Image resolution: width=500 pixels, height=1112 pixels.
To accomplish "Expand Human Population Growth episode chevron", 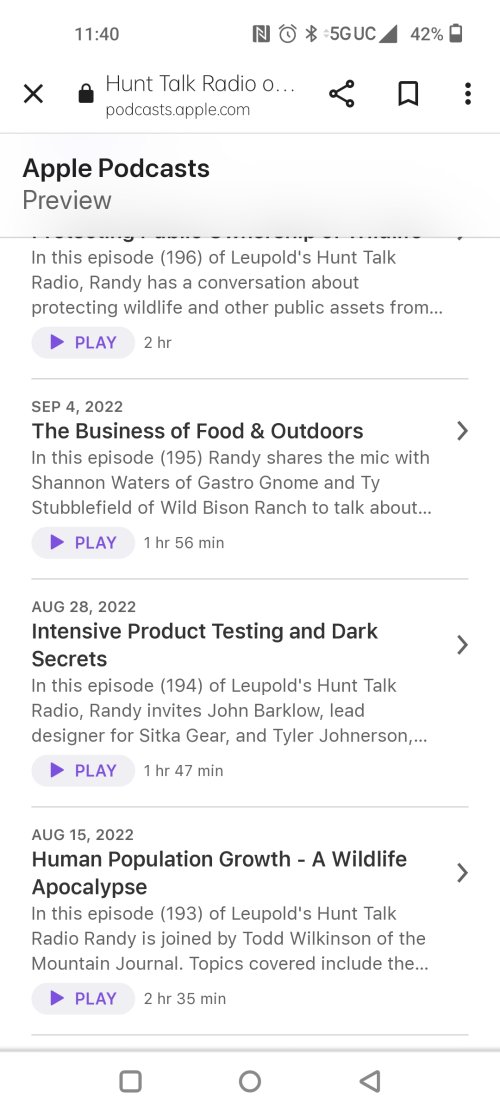I will (x=462, y=872).
